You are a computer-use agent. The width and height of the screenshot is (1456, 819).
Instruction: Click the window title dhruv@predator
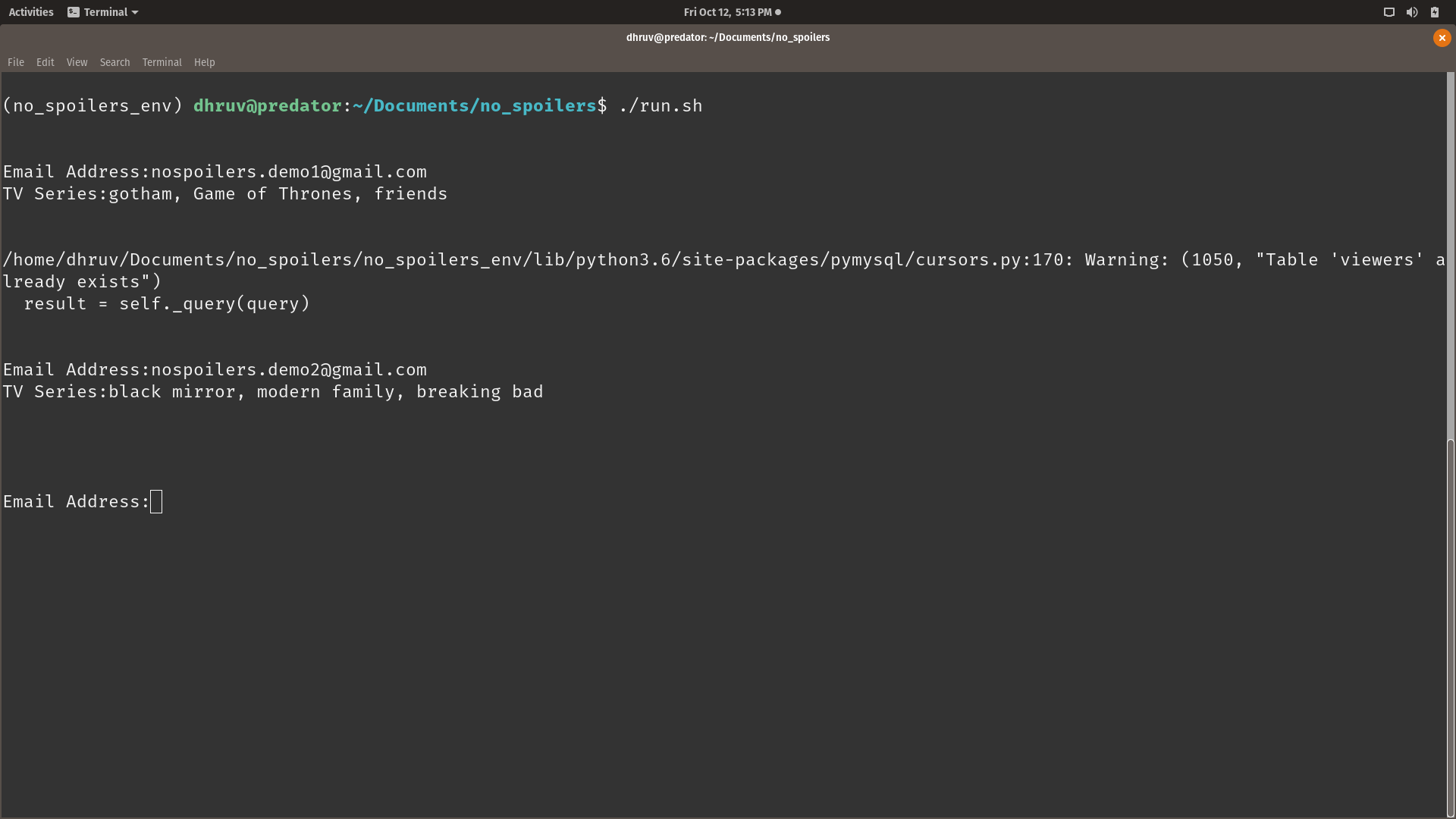point(727,37)
